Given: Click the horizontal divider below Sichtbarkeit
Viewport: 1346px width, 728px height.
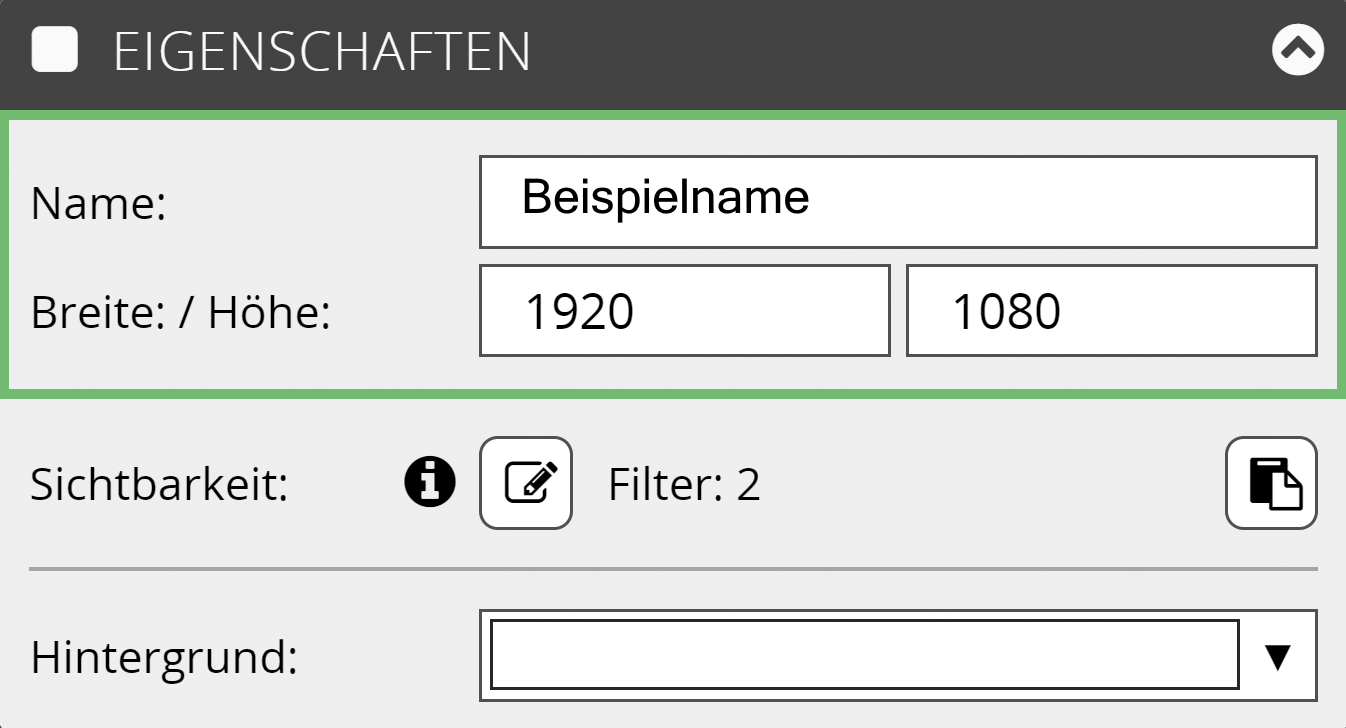Looking at the screenshot, I should [672, 569].
